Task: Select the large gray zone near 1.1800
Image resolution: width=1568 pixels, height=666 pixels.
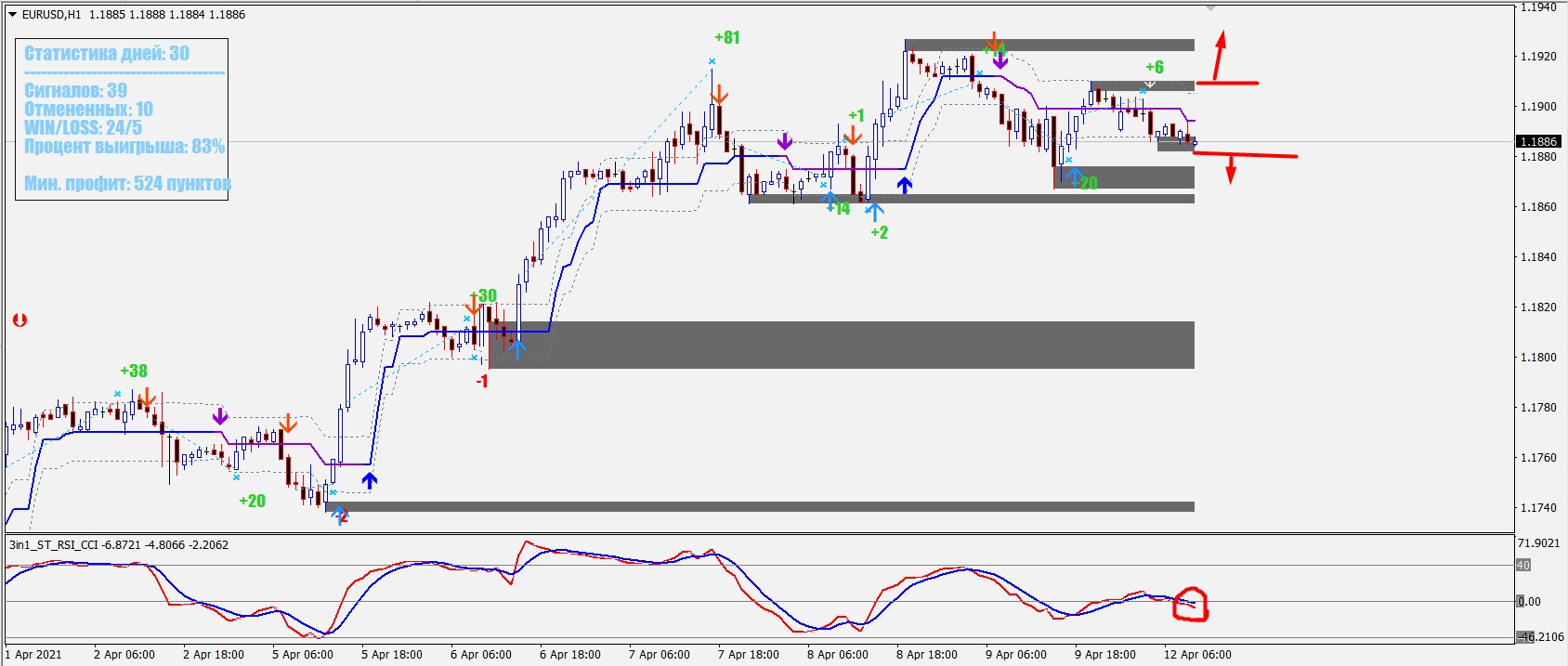Action: (841, 345)
